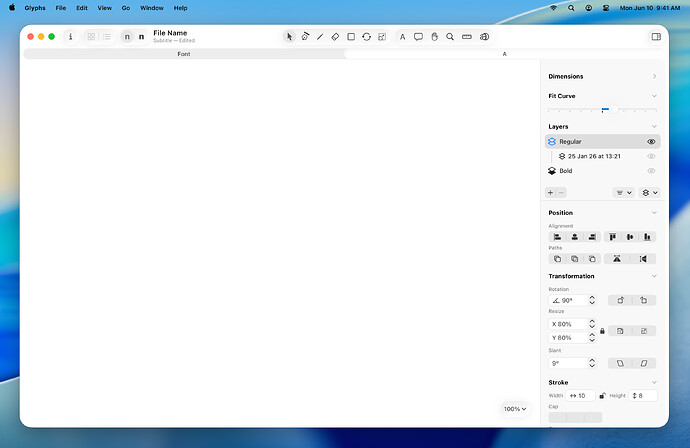Toggle visibility of the Bold layer

point(651,171)
